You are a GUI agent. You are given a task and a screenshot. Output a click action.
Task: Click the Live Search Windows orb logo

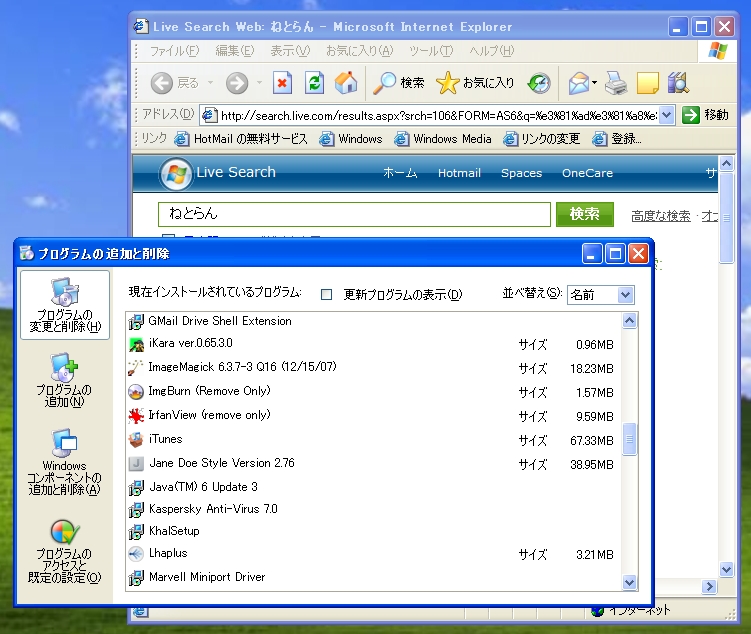pyautogui.click(x=176, y=174)
